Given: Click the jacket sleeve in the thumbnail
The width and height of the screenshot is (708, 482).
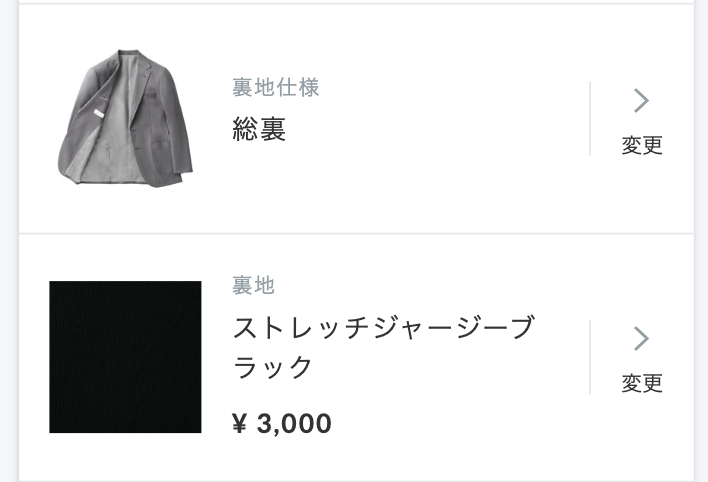Looking at the screenshot, I should click(178, 124).
